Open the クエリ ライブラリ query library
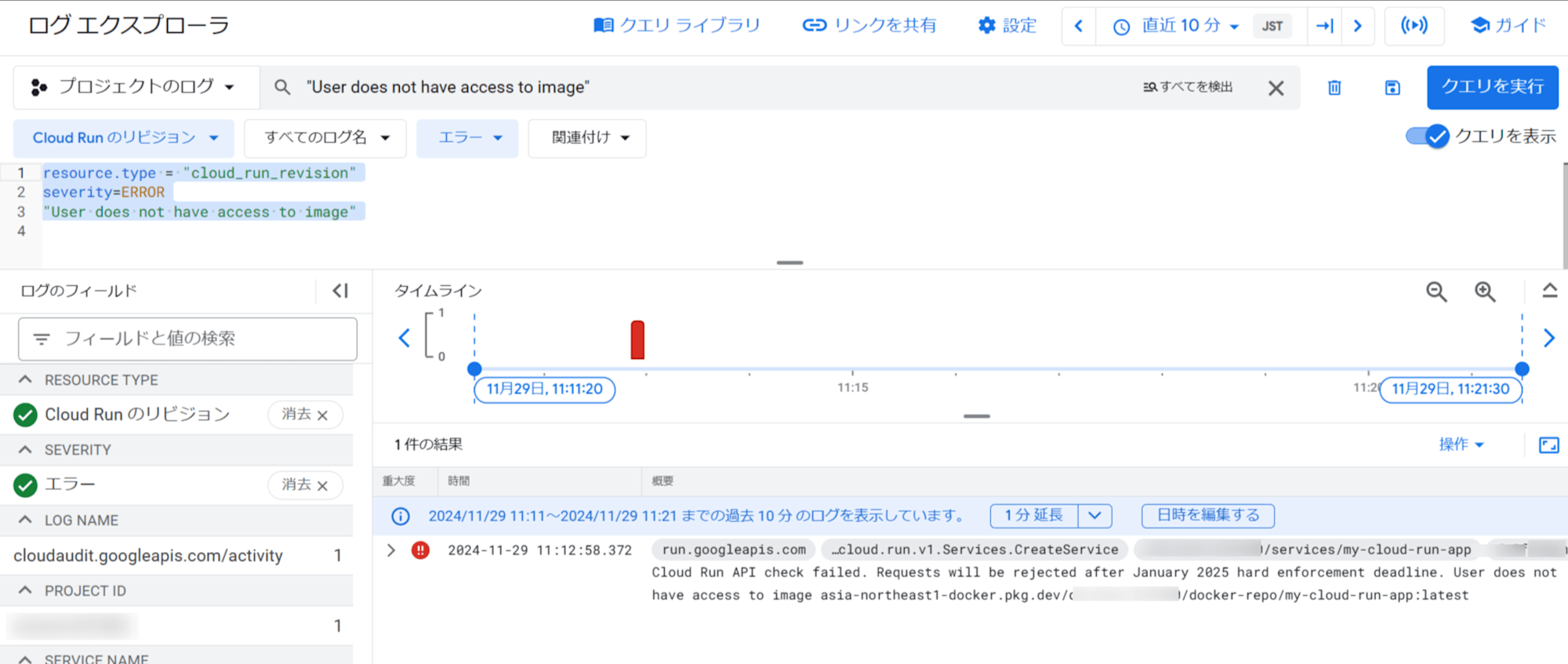 pos(677,26)
